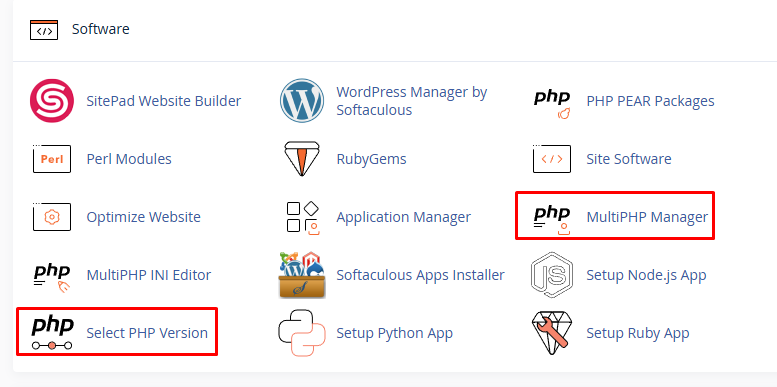The height and width of the screenshot is (387, 777).
Task: Click the Select PHP Version icon
Action: coord(52,333)
